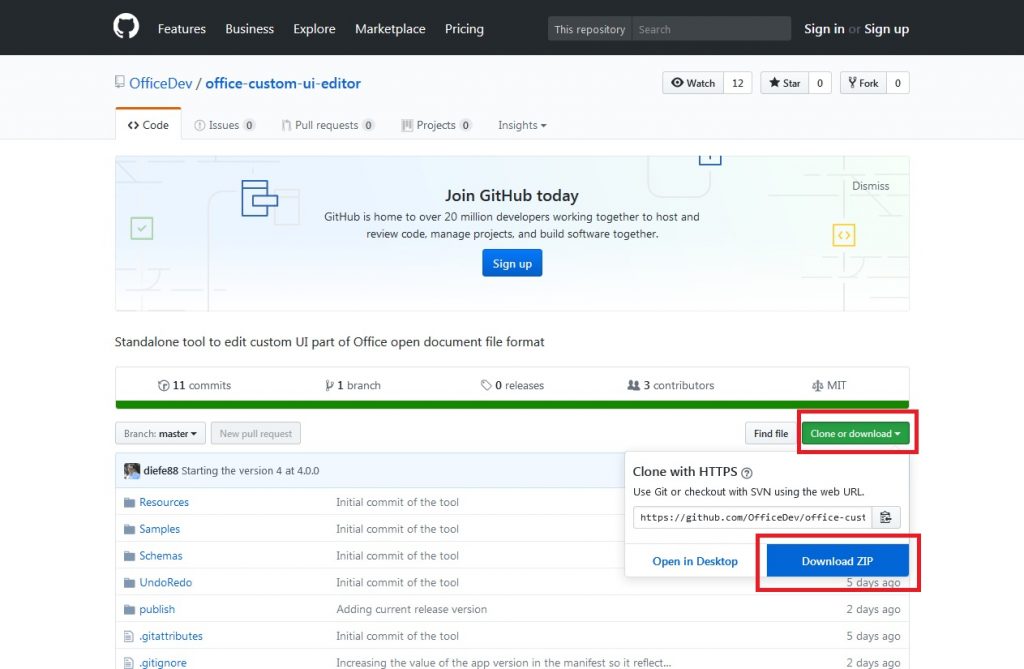Dismiss the Join GitHub banner

click(870, 185)
